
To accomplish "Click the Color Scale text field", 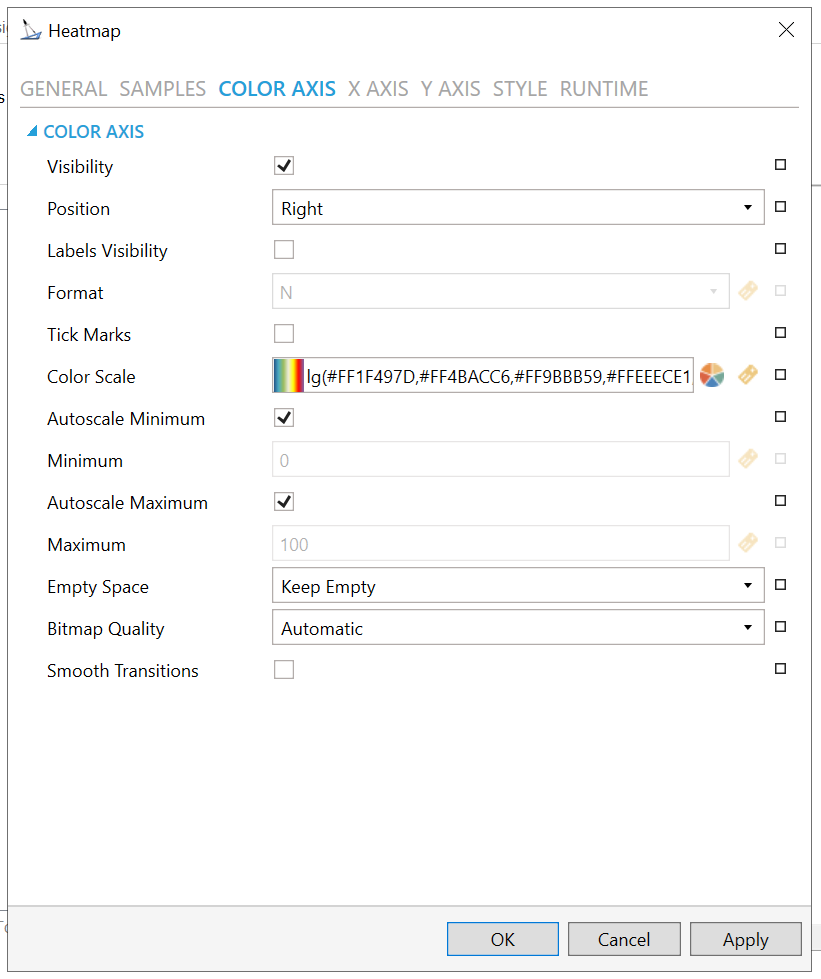I will [498, 376].
